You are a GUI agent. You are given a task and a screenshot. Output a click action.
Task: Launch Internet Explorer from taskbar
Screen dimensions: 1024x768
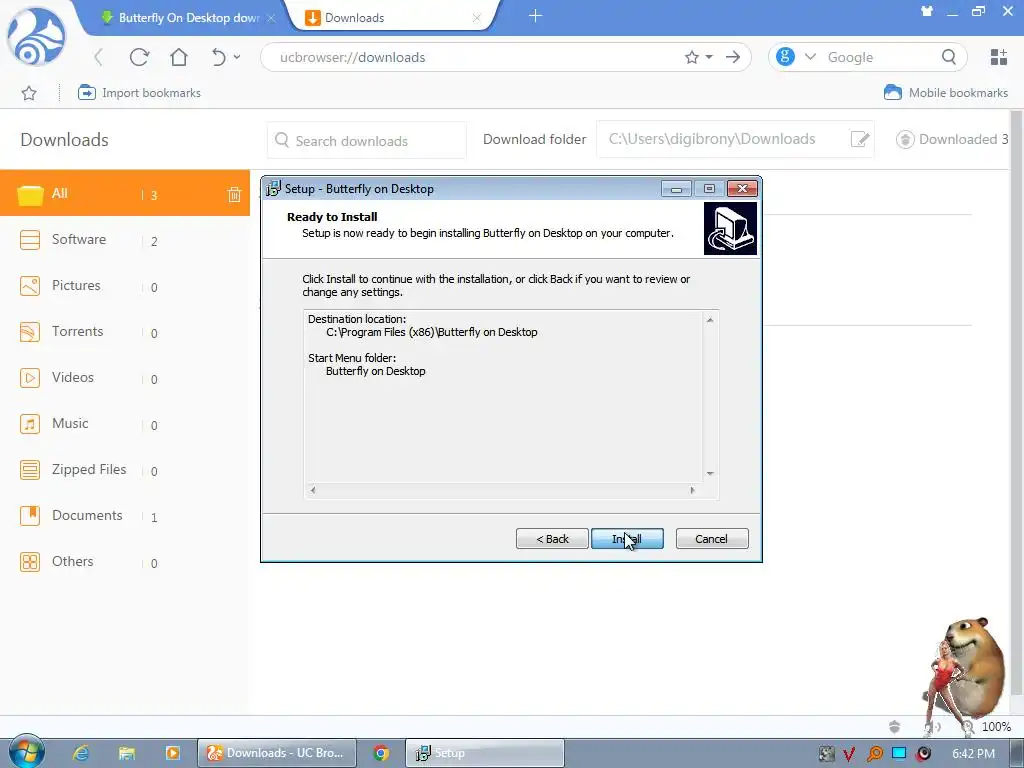[x=80, y=753]
